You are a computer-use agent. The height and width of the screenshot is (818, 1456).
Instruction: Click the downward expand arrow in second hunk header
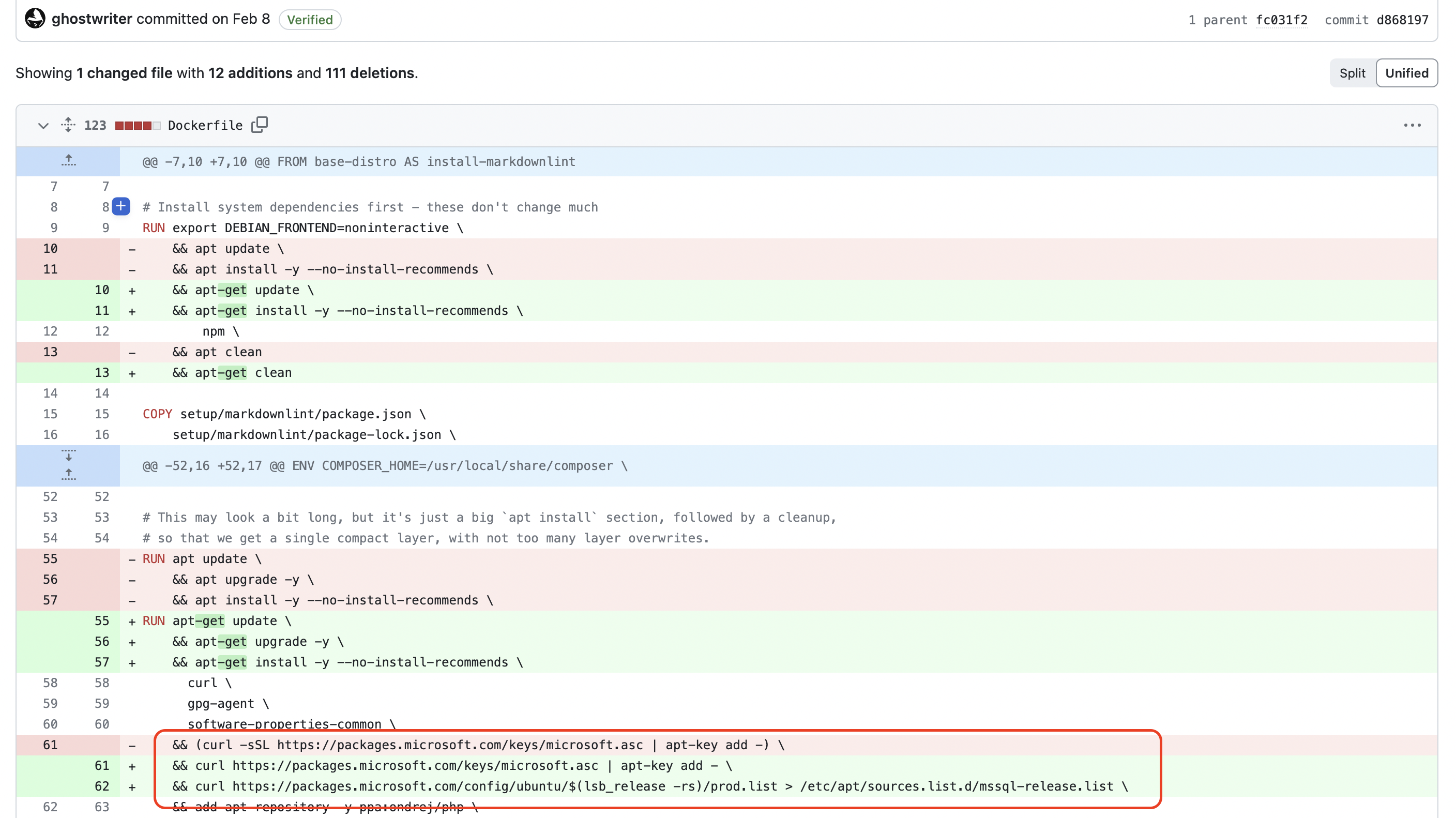68,456
